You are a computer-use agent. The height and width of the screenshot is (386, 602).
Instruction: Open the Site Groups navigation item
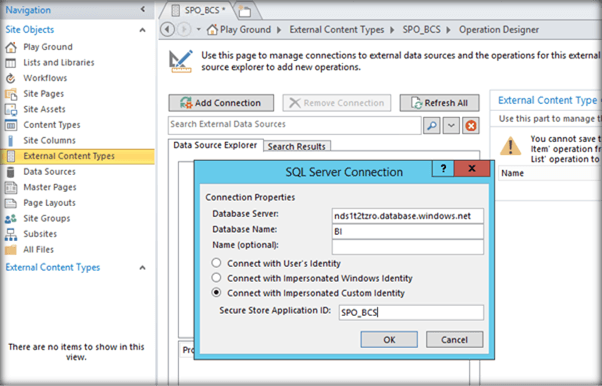point(47,219)
